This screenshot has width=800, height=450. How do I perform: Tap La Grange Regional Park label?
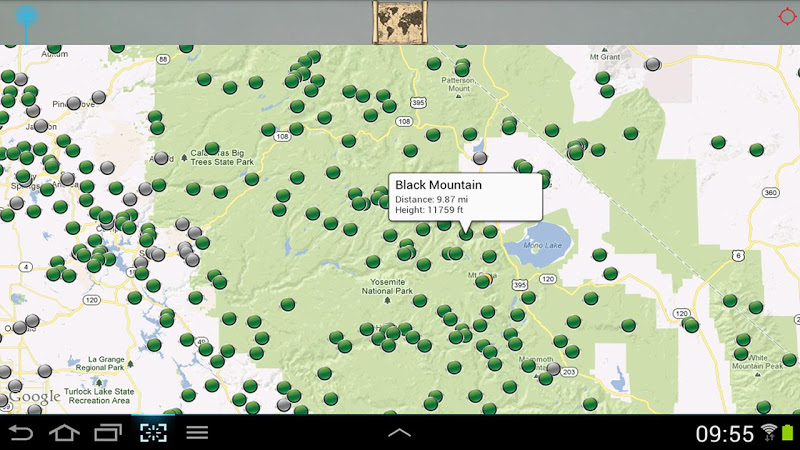pyautogui.click(x=100, y=363)
